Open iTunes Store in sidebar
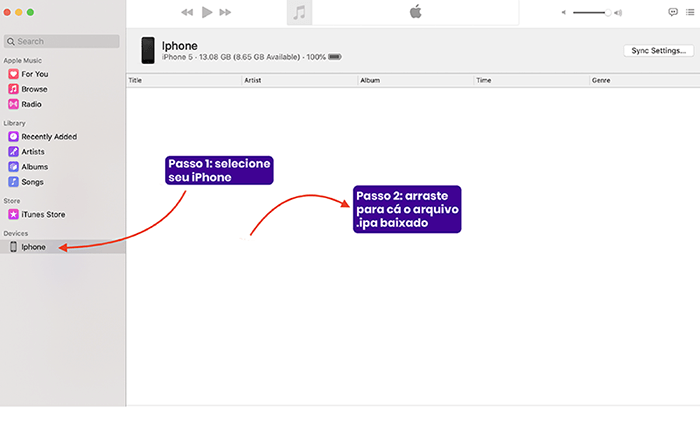700x439 pixels. [x=43, y=214]
